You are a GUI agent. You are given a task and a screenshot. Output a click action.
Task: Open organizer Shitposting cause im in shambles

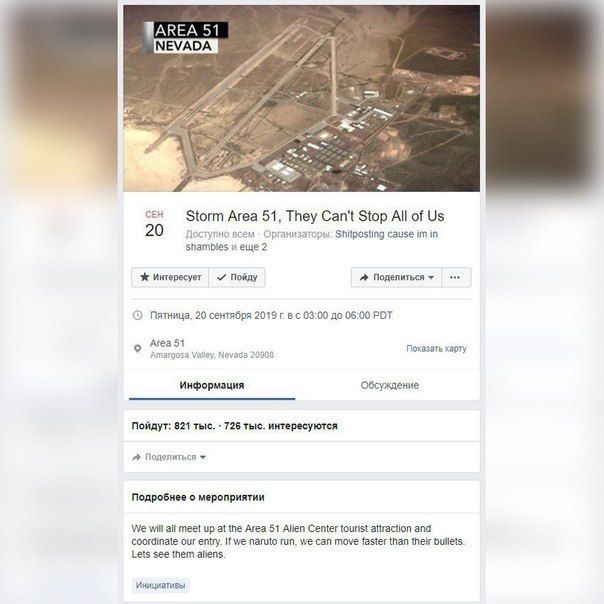(311, 240)
